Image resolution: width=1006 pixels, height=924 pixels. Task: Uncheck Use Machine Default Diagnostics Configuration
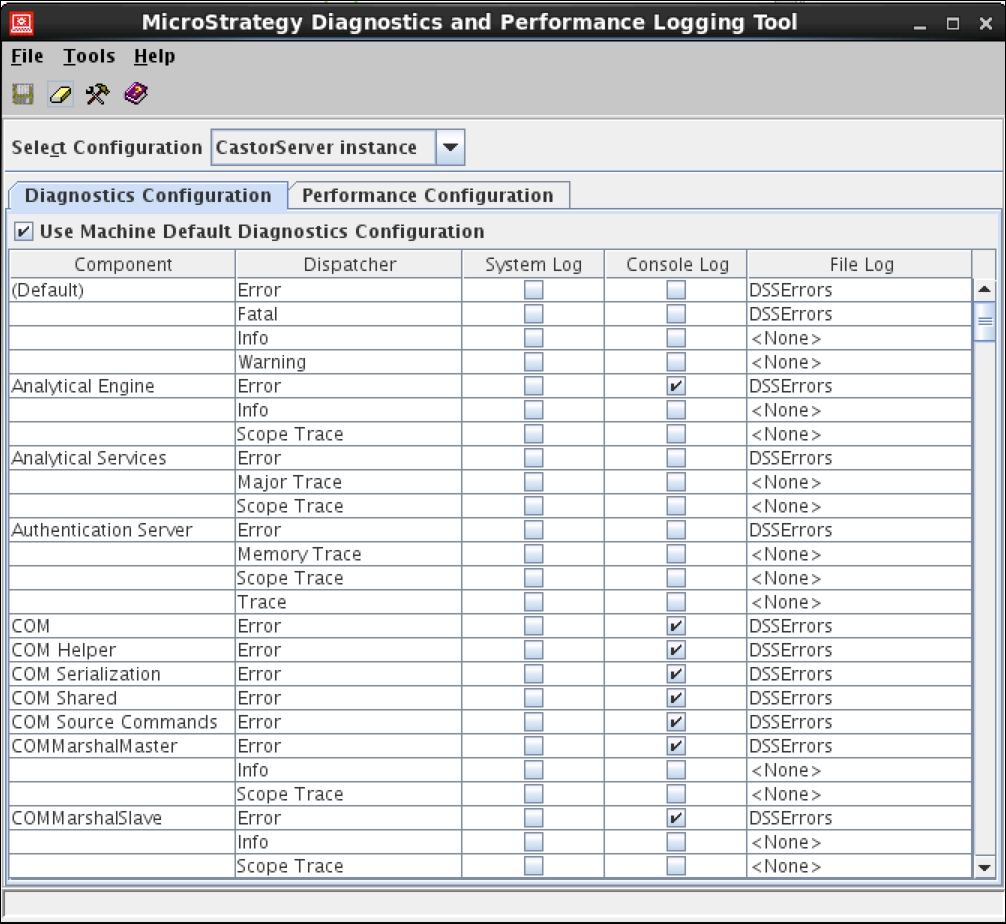pyautogui.click(x=24, y=231)
